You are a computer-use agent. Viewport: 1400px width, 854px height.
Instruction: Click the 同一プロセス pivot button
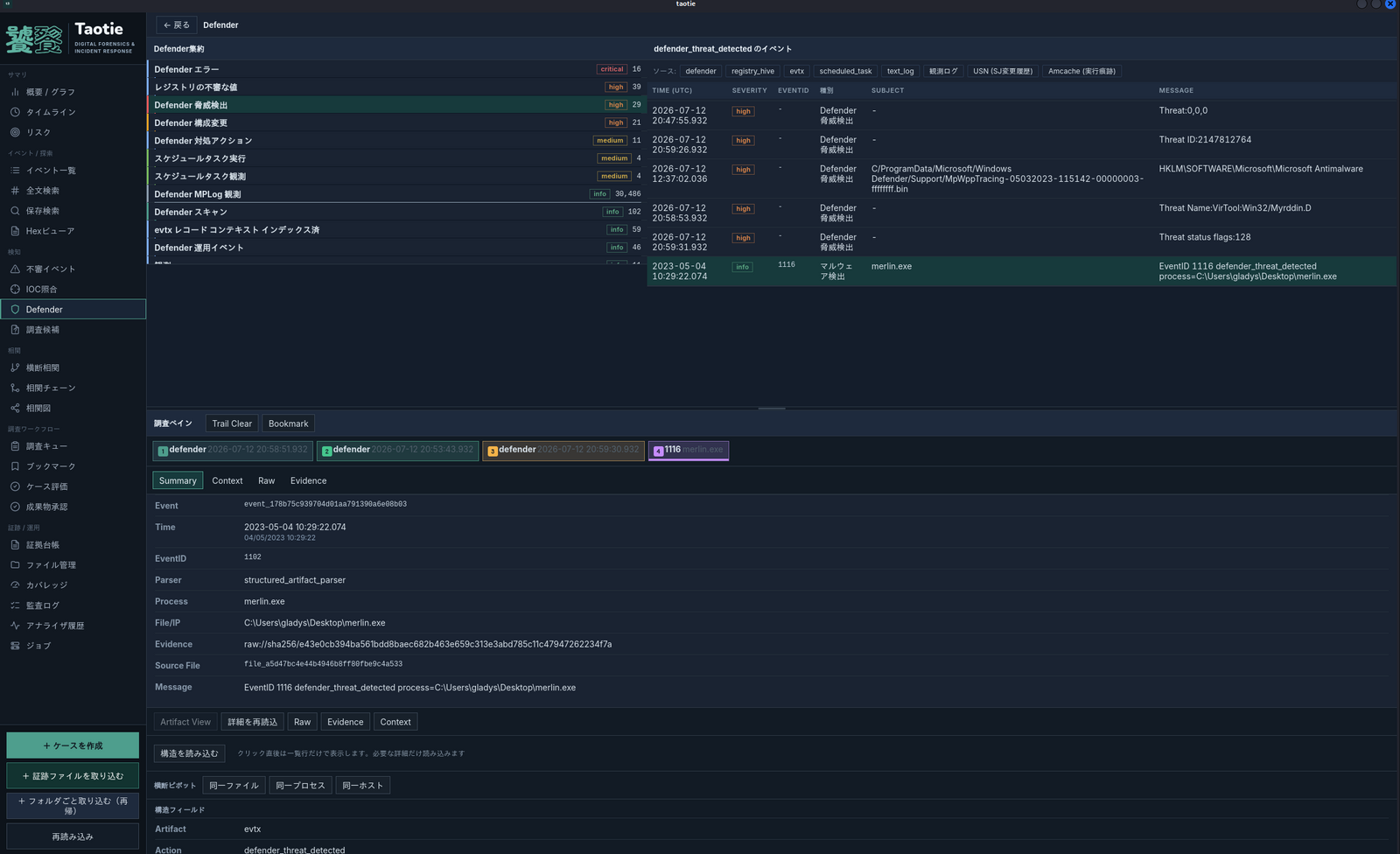point(301,786)
